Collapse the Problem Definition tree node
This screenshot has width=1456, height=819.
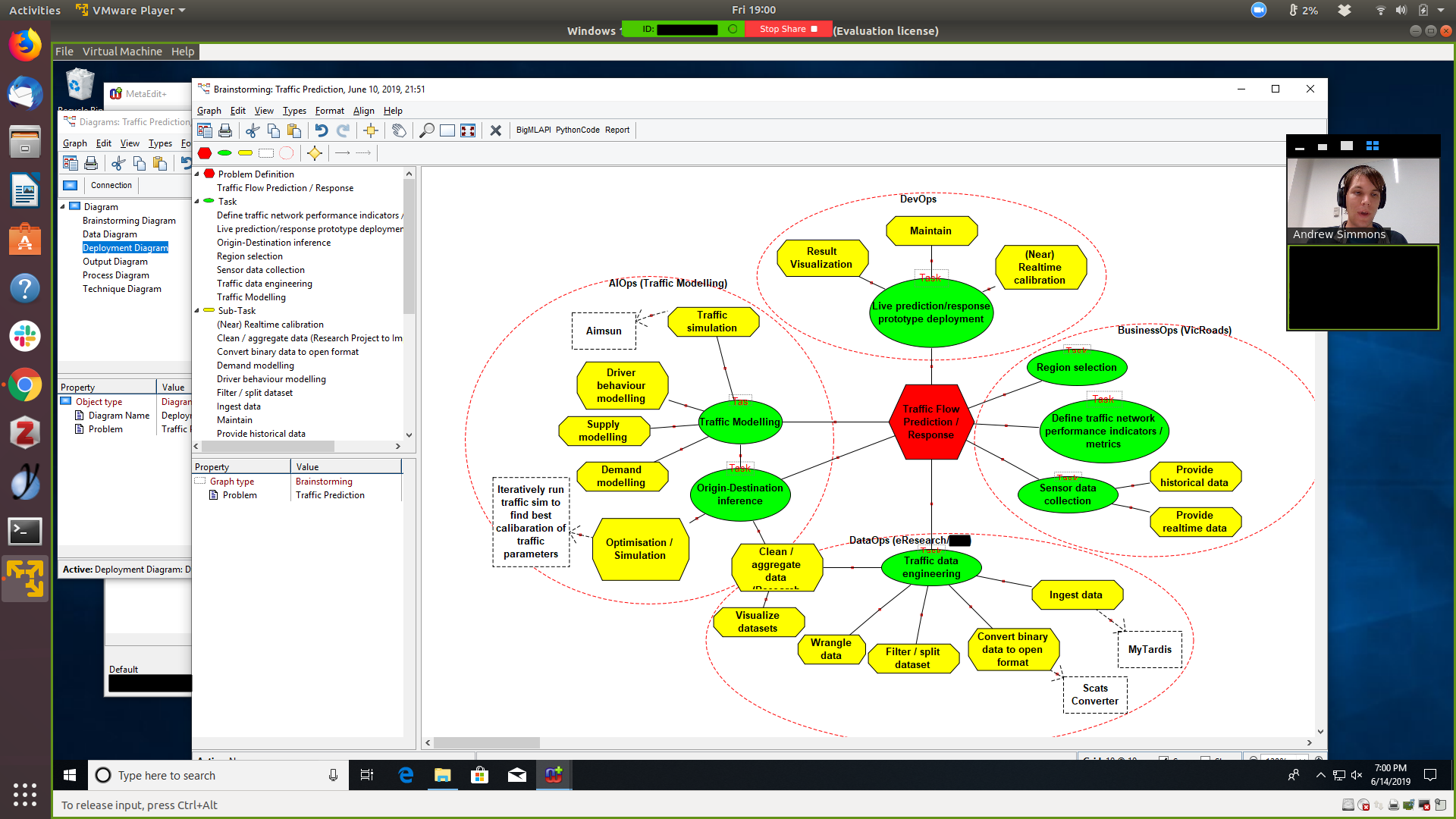coord(197,174)
